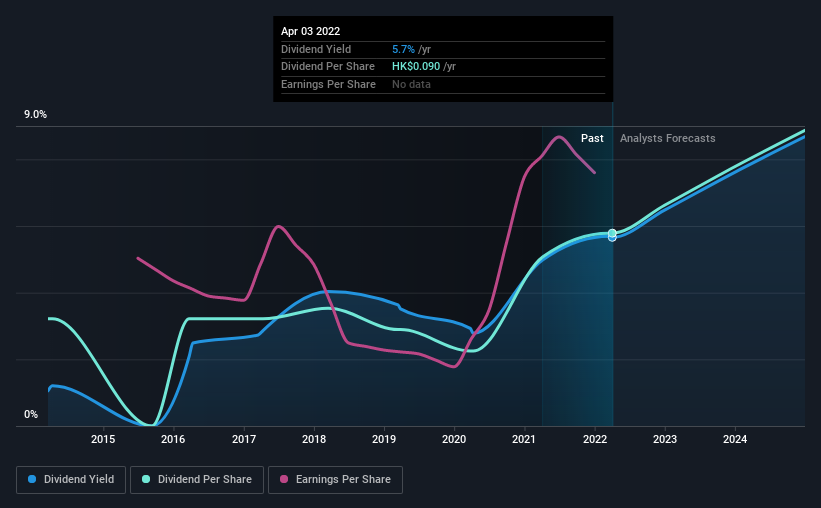Click the 2021 x-axis label

524,439
